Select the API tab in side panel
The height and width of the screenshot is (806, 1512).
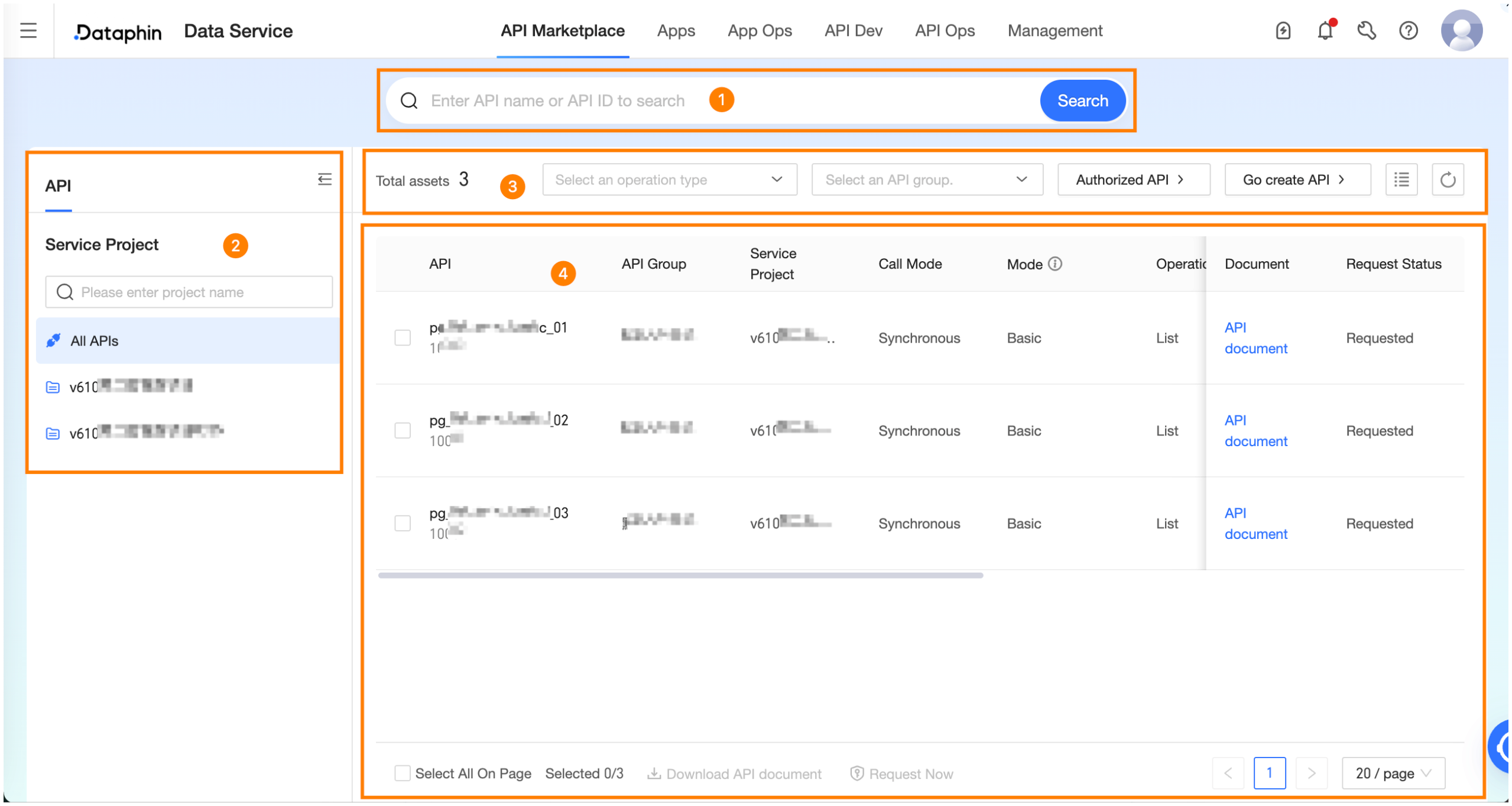pos(58,187)
